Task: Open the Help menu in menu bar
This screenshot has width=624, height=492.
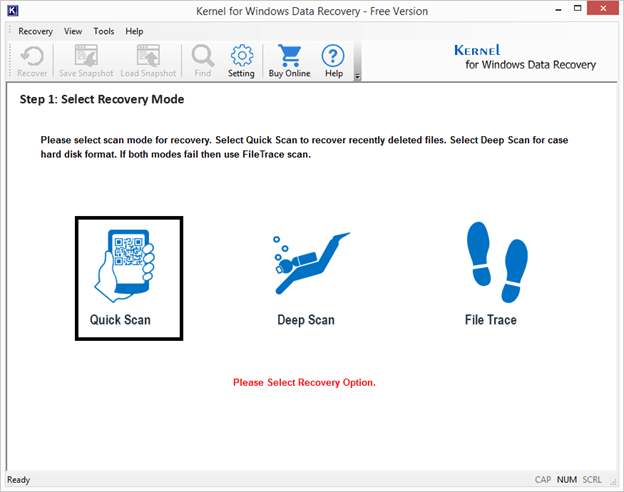Action: tap(134, 31)
